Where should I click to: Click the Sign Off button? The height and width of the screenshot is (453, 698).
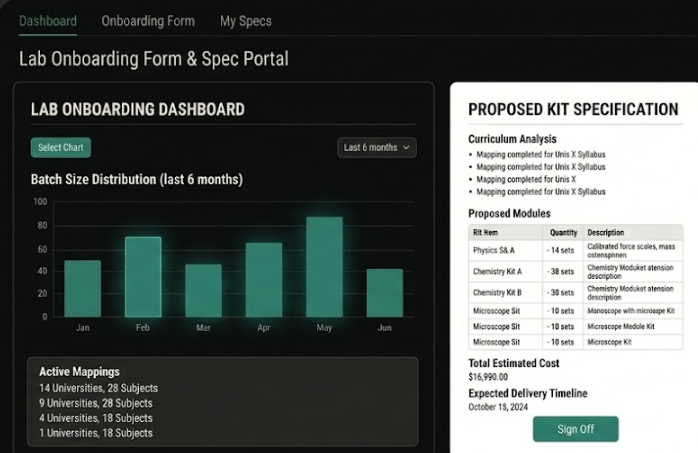(575, 429)
